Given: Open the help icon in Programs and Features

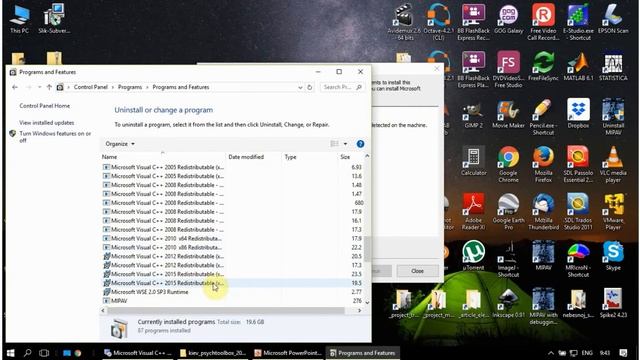Looking at the screenshot, I should point(360,144).
